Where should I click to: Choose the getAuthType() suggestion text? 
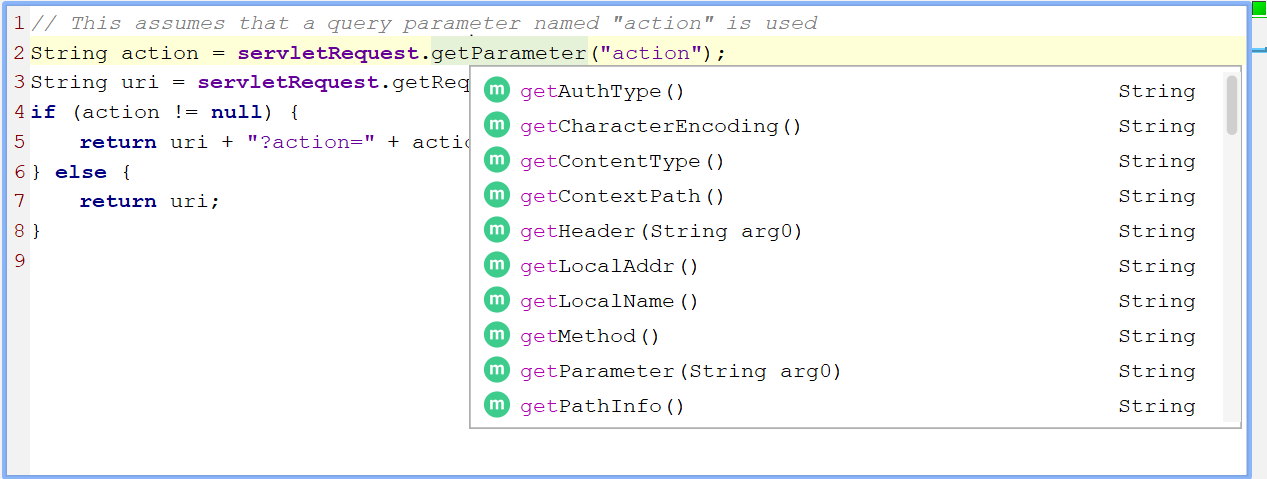coord(602,91)
